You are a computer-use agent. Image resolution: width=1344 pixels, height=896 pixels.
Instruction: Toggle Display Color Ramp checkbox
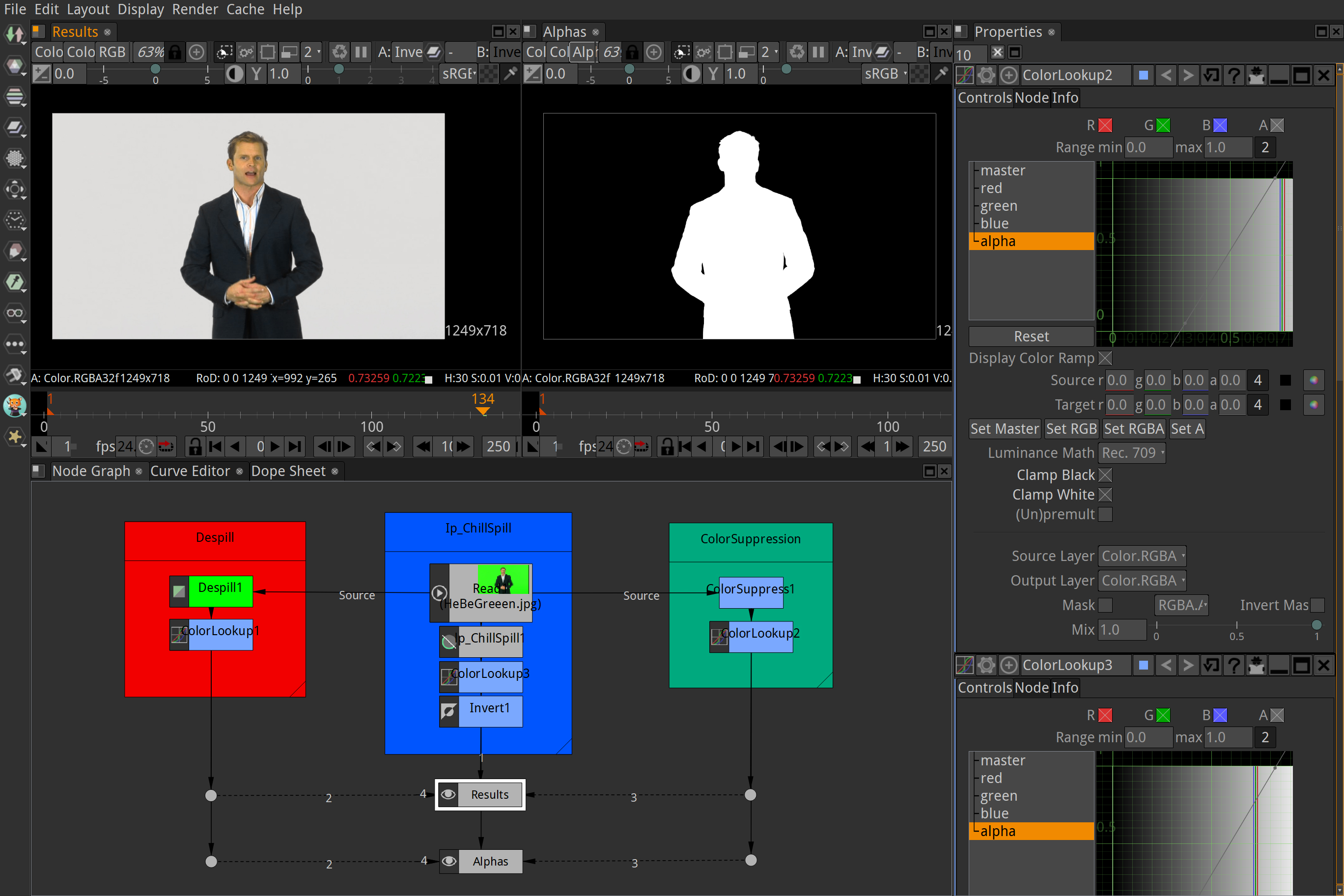1106,358
